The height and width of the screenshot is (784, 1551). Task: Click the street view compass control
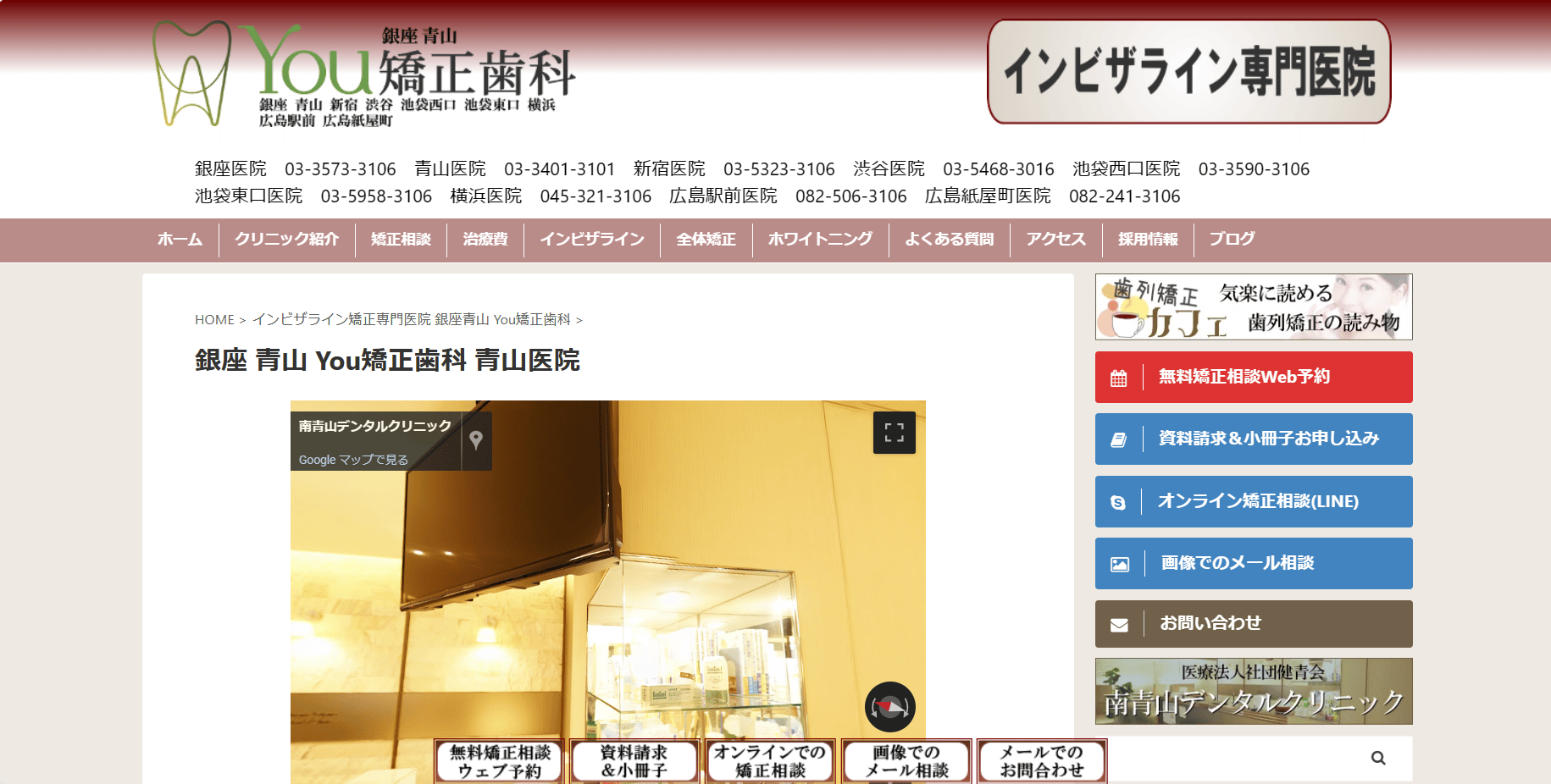(890, 707)
